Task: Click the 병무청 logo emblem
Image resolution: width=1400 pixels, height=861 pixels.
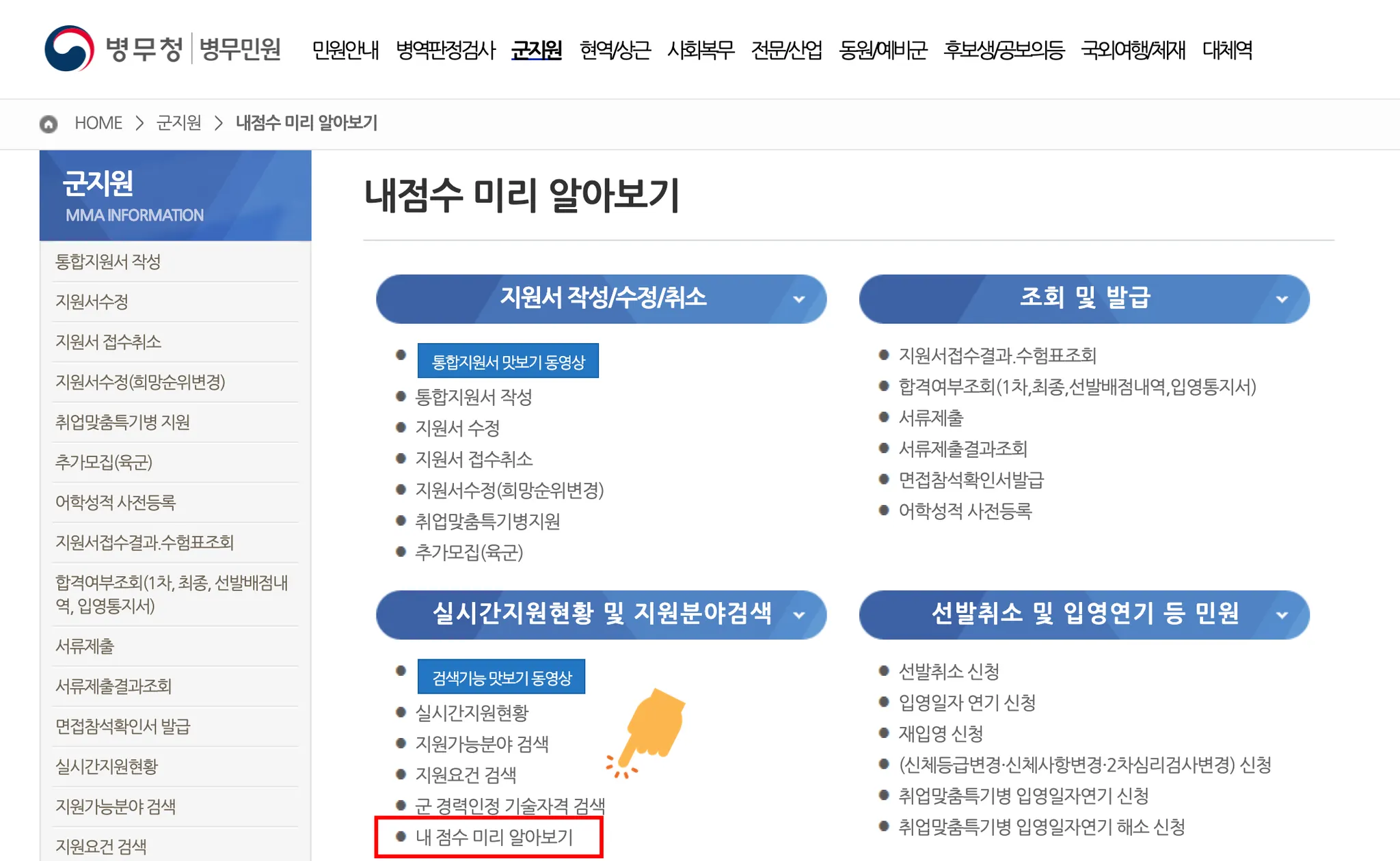Action: [69, 49]
